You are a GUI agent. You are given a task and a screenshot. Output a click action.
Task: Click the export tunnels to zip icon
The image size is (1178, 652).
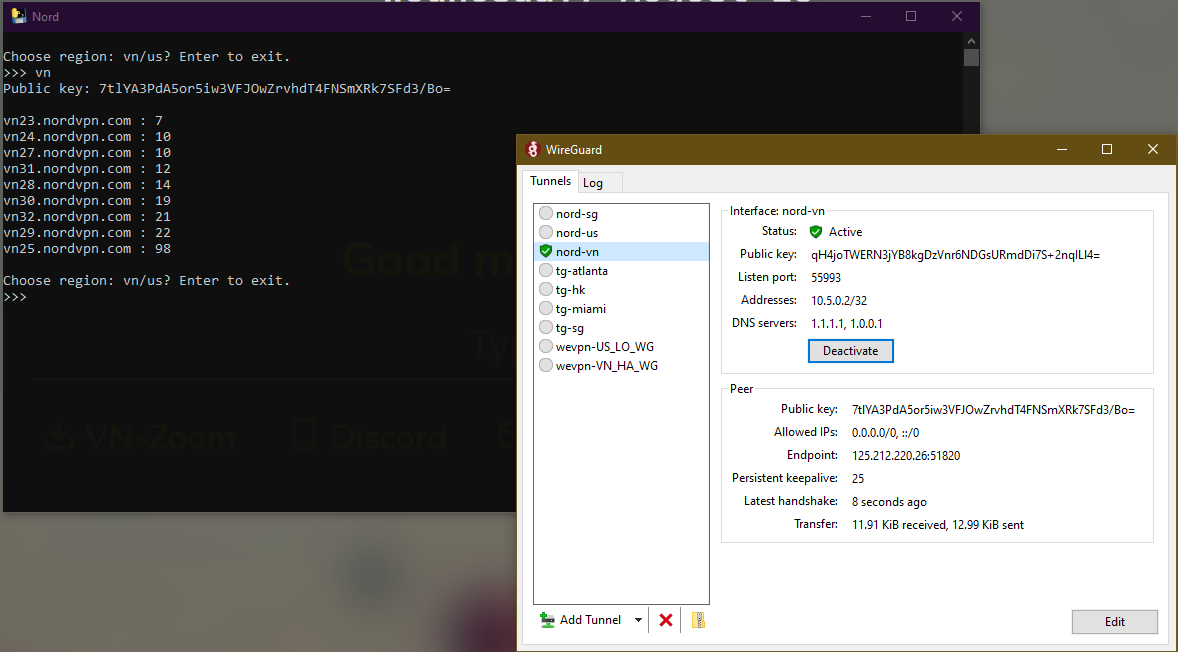(x=699, y=620)
